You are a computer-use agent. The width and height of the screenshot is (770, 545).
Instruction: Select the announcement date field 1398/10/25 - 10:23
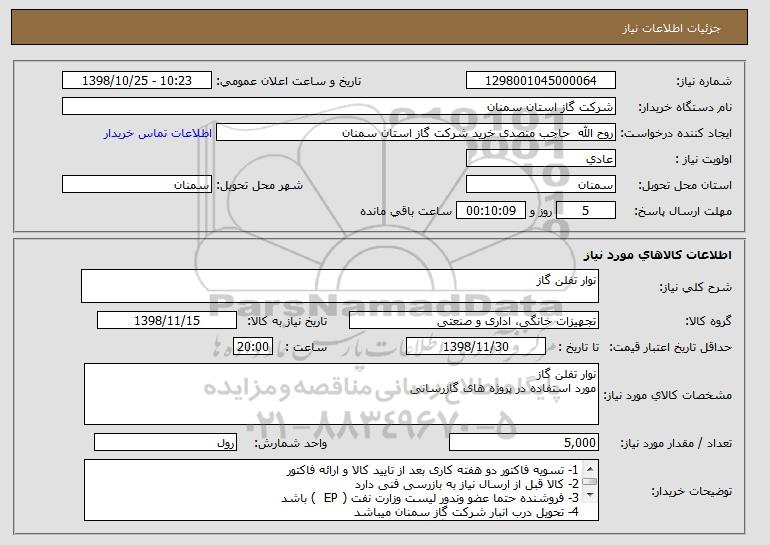pos(137,81)
